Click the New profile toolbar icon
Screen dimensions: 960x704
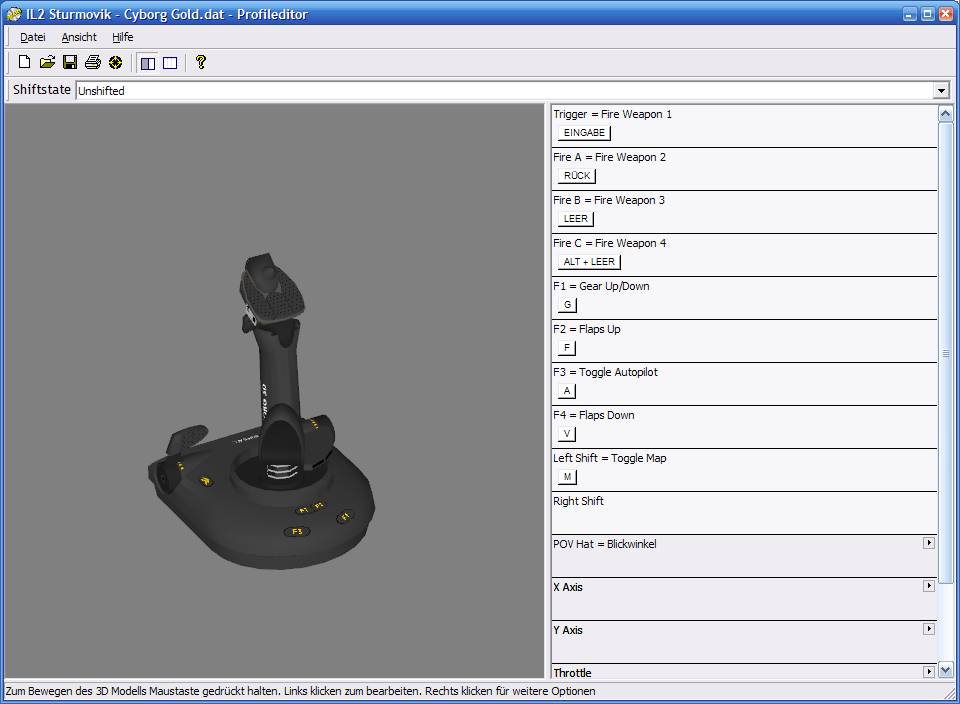click(x=24, y=62)
